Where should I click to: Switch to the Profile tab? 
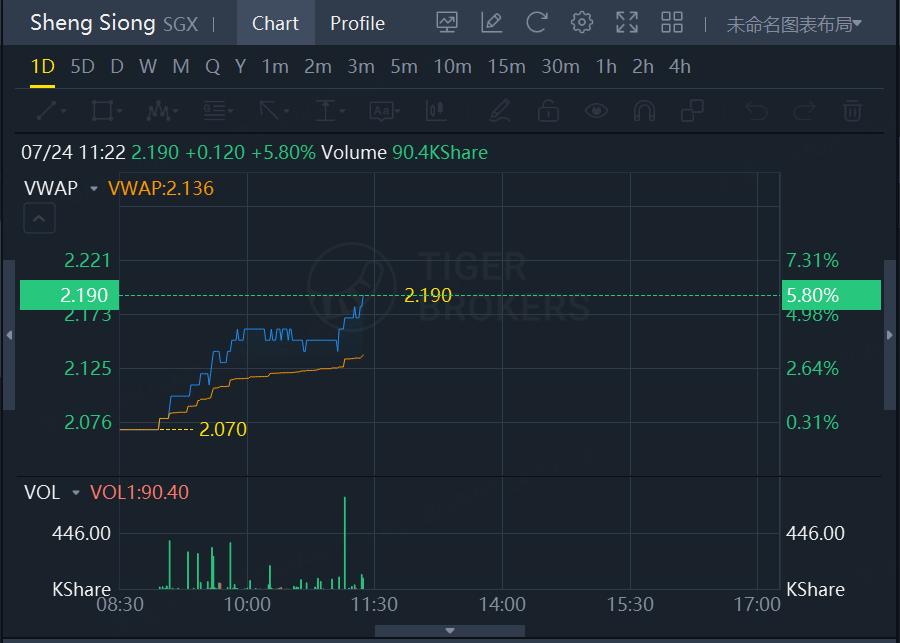click(357, 23)
